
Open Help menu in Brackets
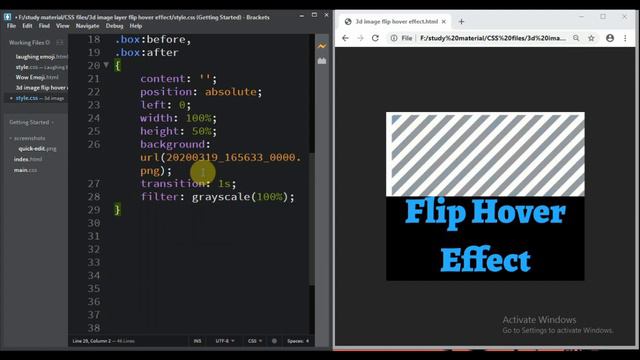click(136, 26)
